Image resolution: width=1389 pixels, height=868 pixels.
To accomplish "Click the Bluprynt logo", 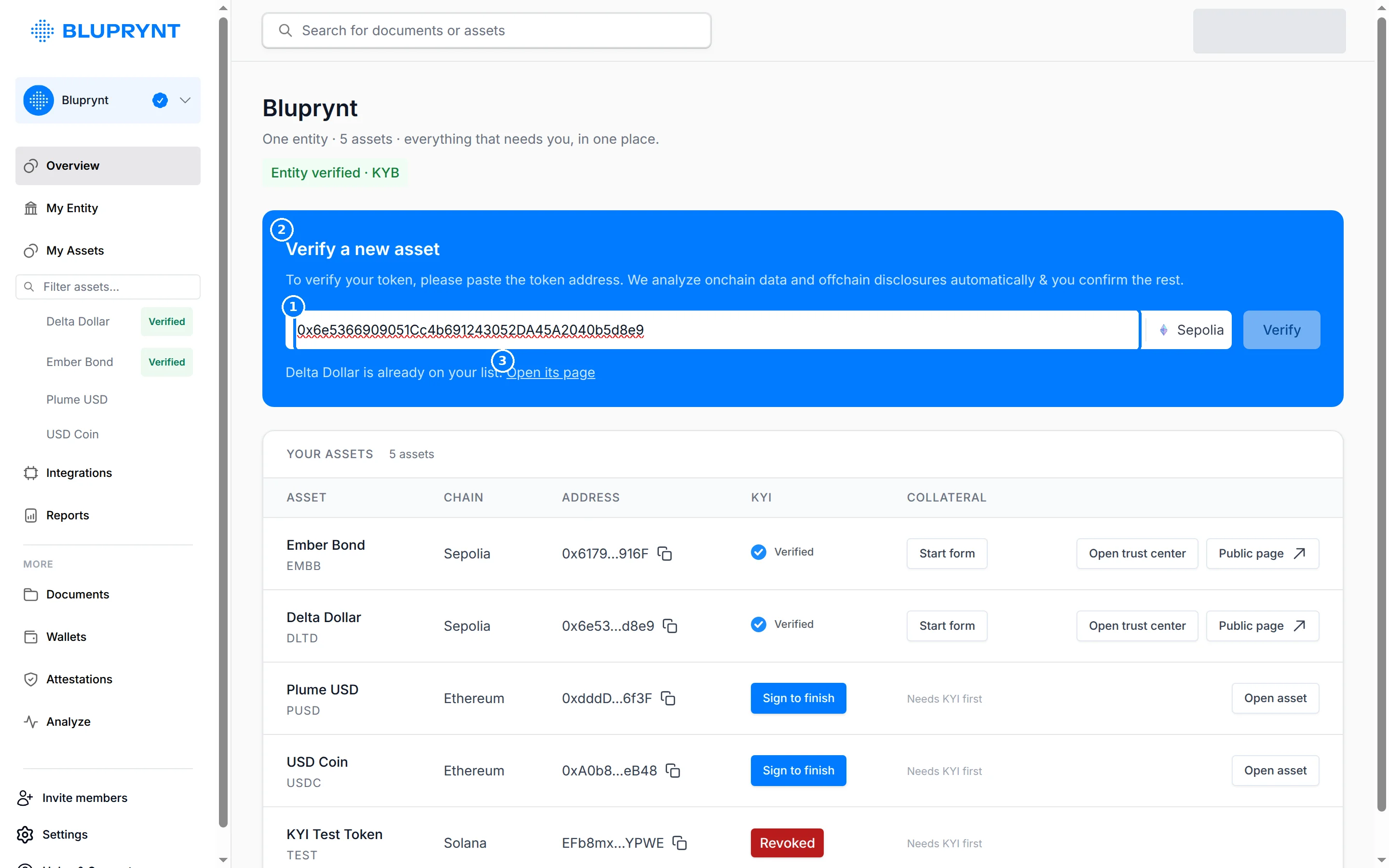I will click(106, 30).
